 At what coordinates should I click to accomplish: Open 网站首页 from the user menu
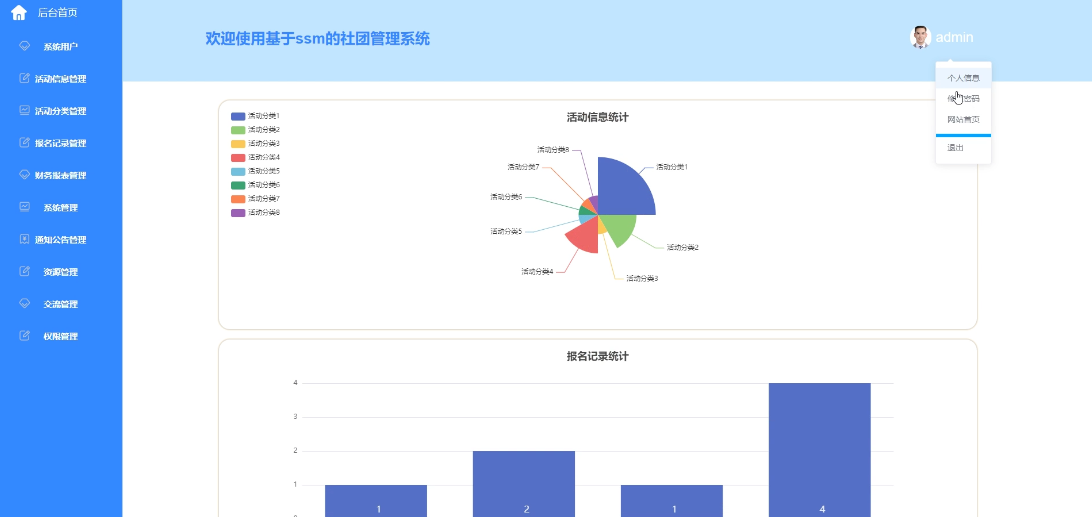click(963, 119)
